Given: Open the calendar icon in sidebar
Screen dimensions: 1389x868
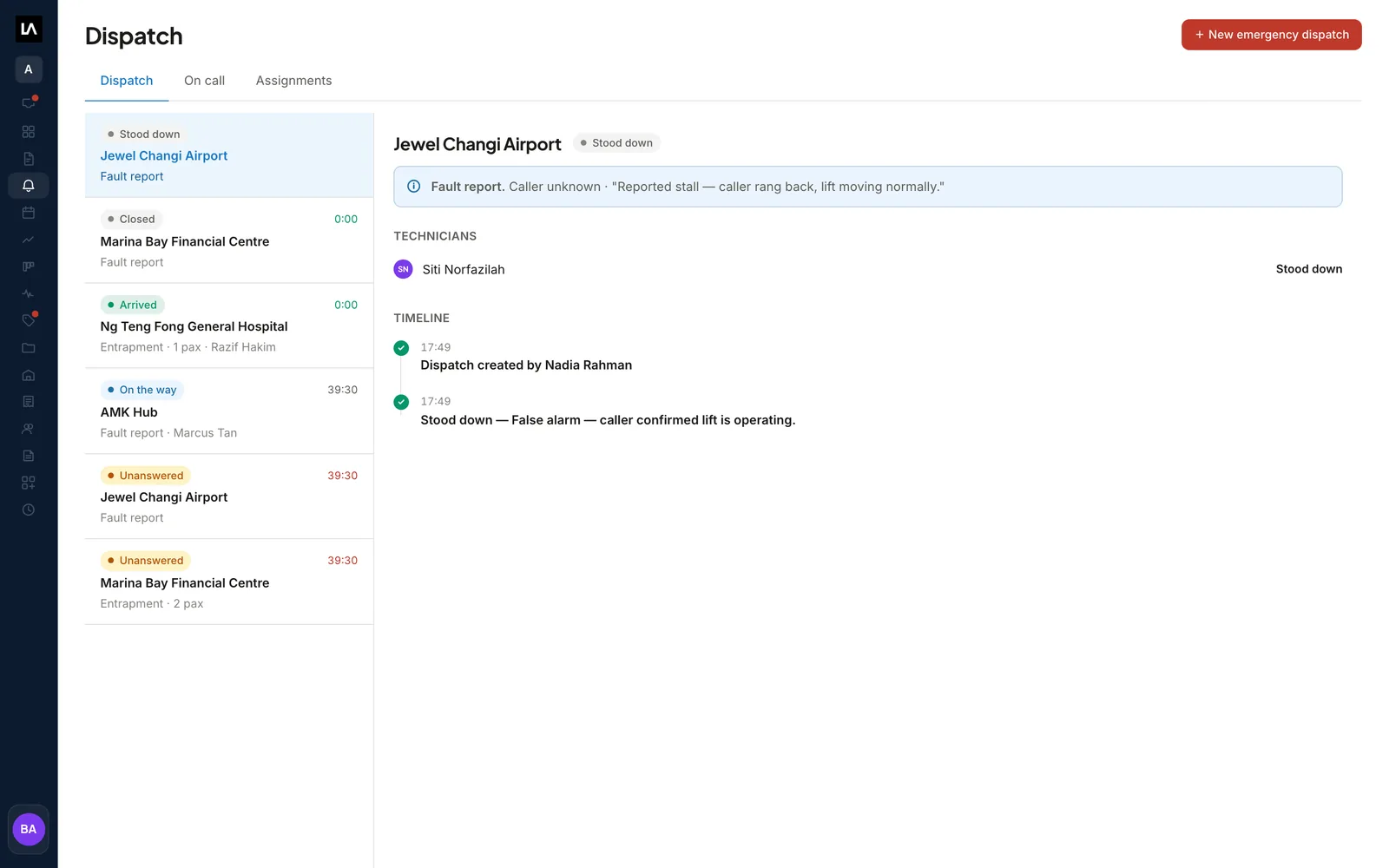Looking at the screenshot, I should pyautogui.click(x=29, y=213).
